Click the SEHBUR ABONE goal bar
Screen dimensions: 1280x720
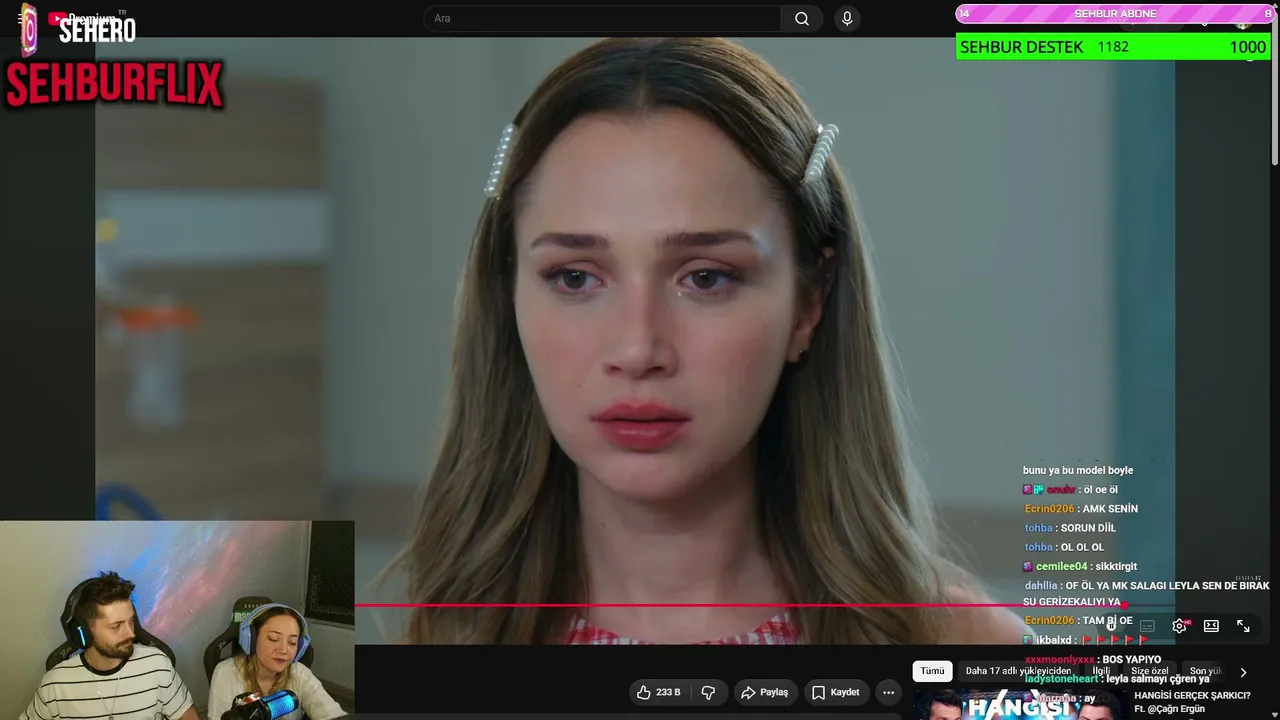(x=1114, y=14)
